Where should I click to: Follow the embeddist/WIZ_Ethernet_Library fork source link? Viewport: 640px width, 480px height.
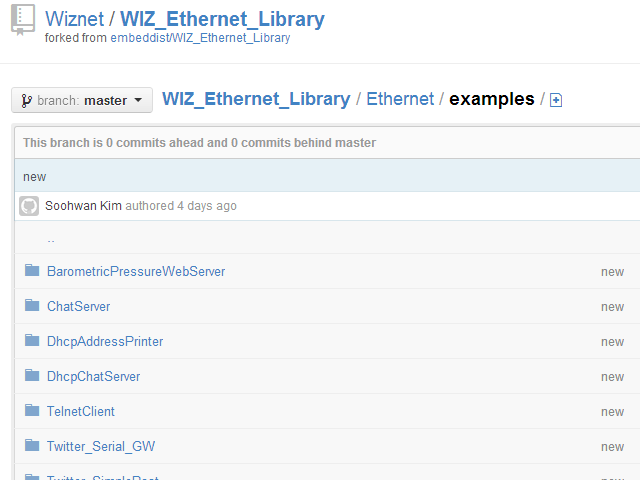(x=200, y=38)
